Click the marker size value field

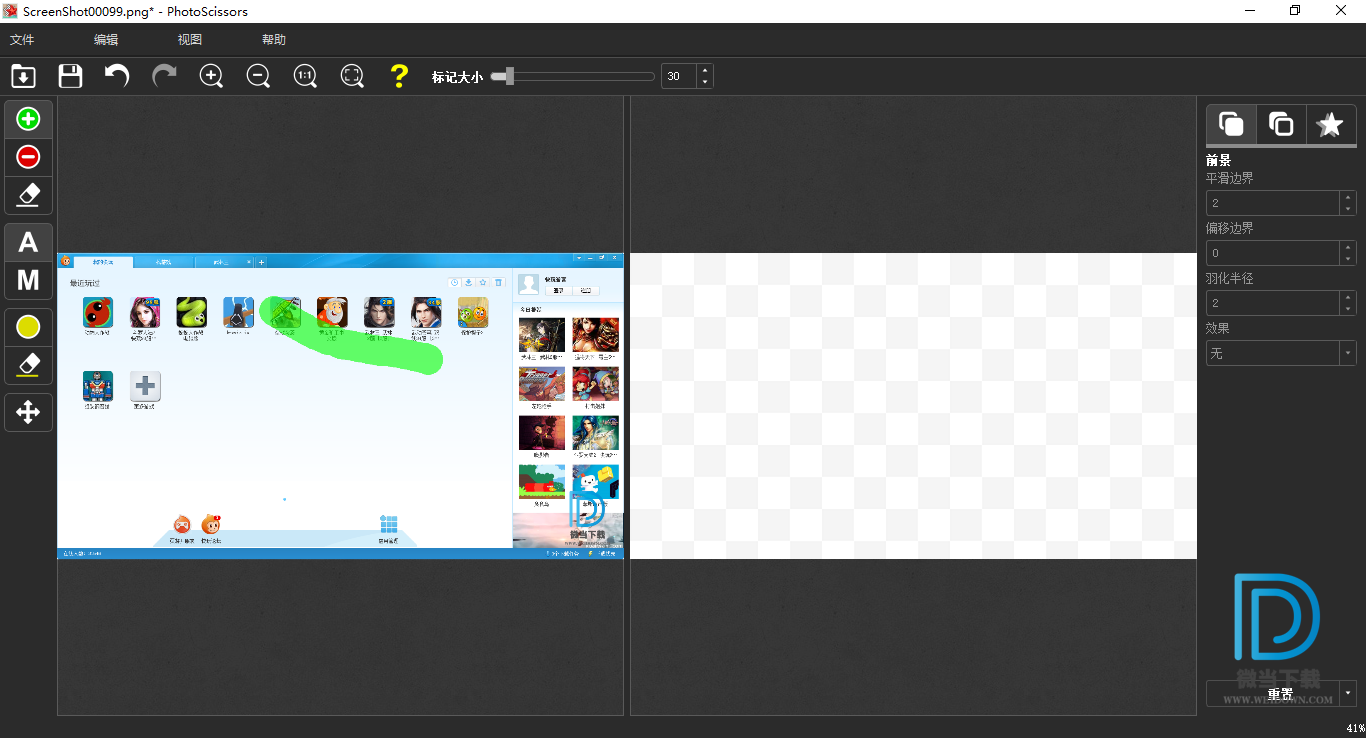click(x=678, y=76)
